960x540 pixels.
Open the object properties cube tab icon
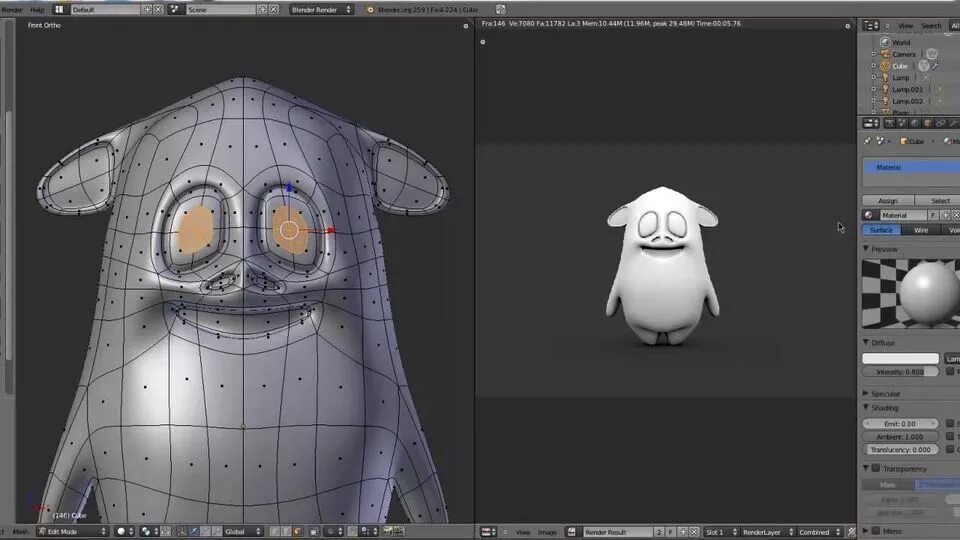click(928, 124)
